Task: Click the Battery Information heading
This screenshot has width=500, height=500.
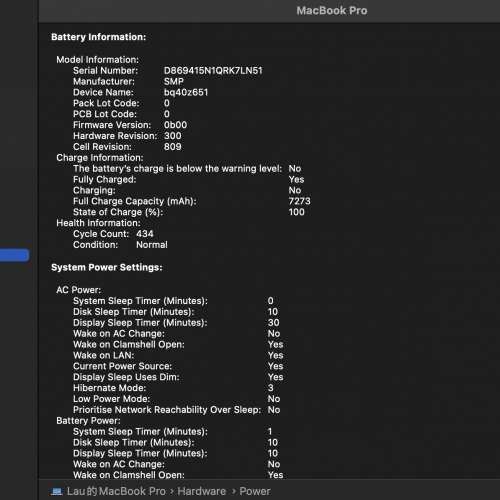Action: [99, 37]
